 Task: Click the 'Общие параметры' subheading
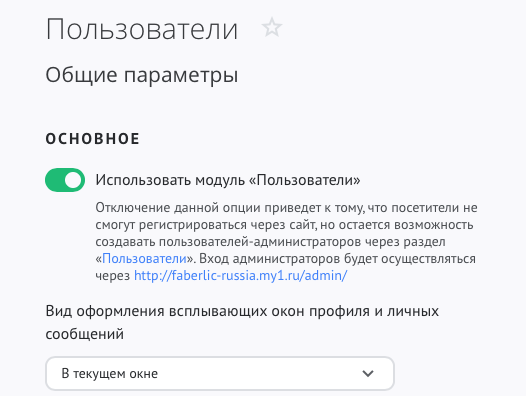(x=142, y=75)
